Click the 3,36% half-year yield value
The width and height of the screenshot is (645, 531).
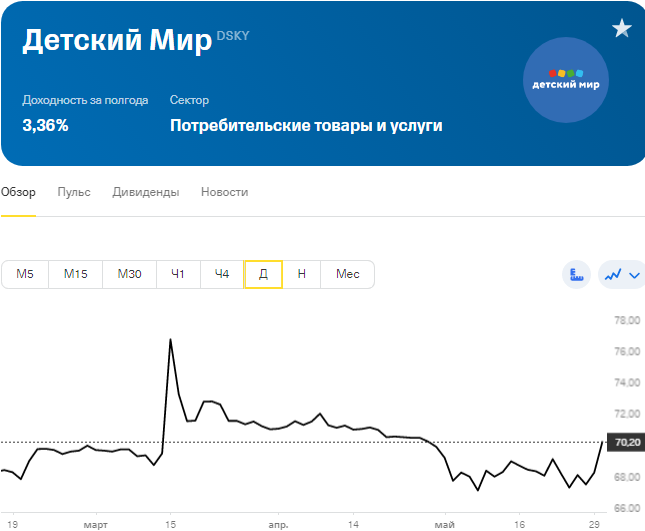45,125
